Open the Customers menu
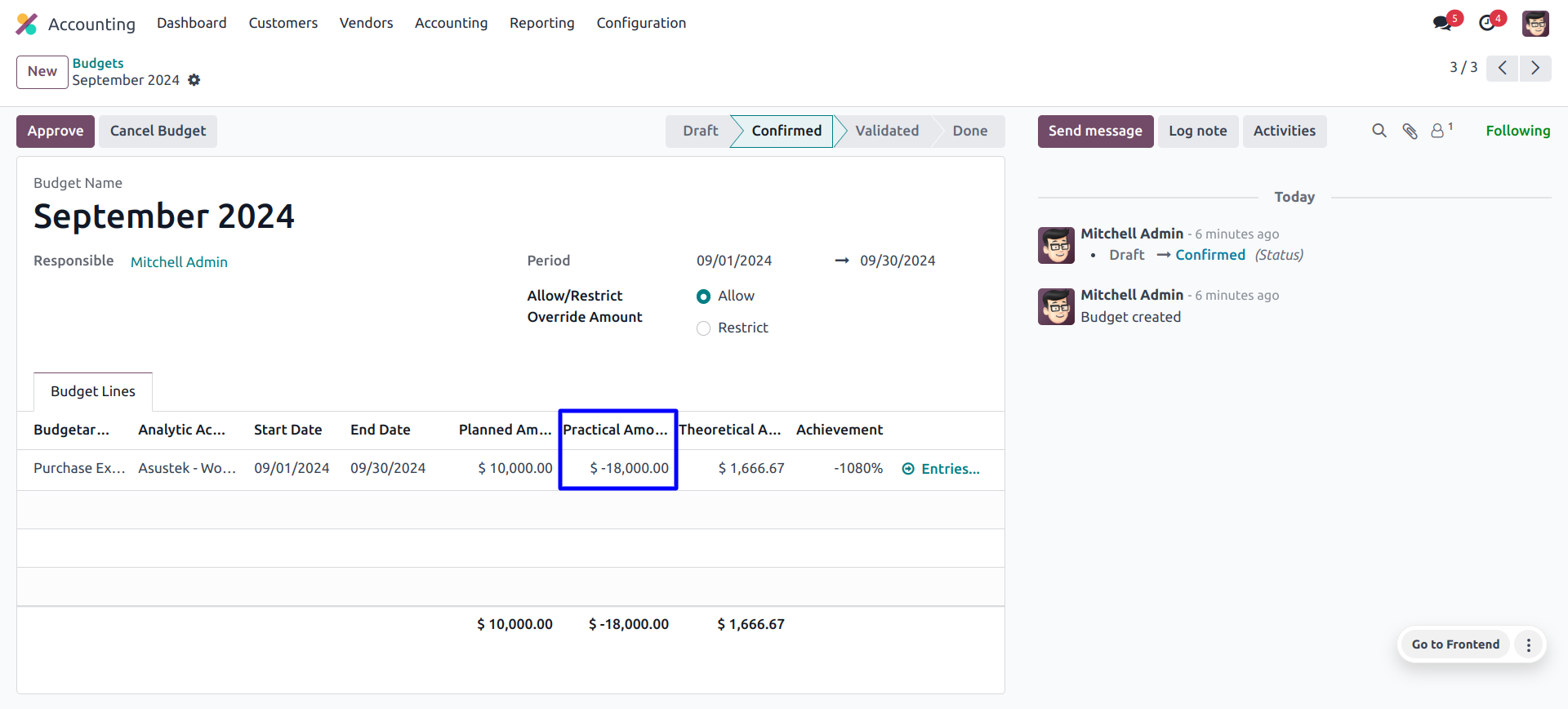Viewport: 1568px width, 709px height. 283,23
